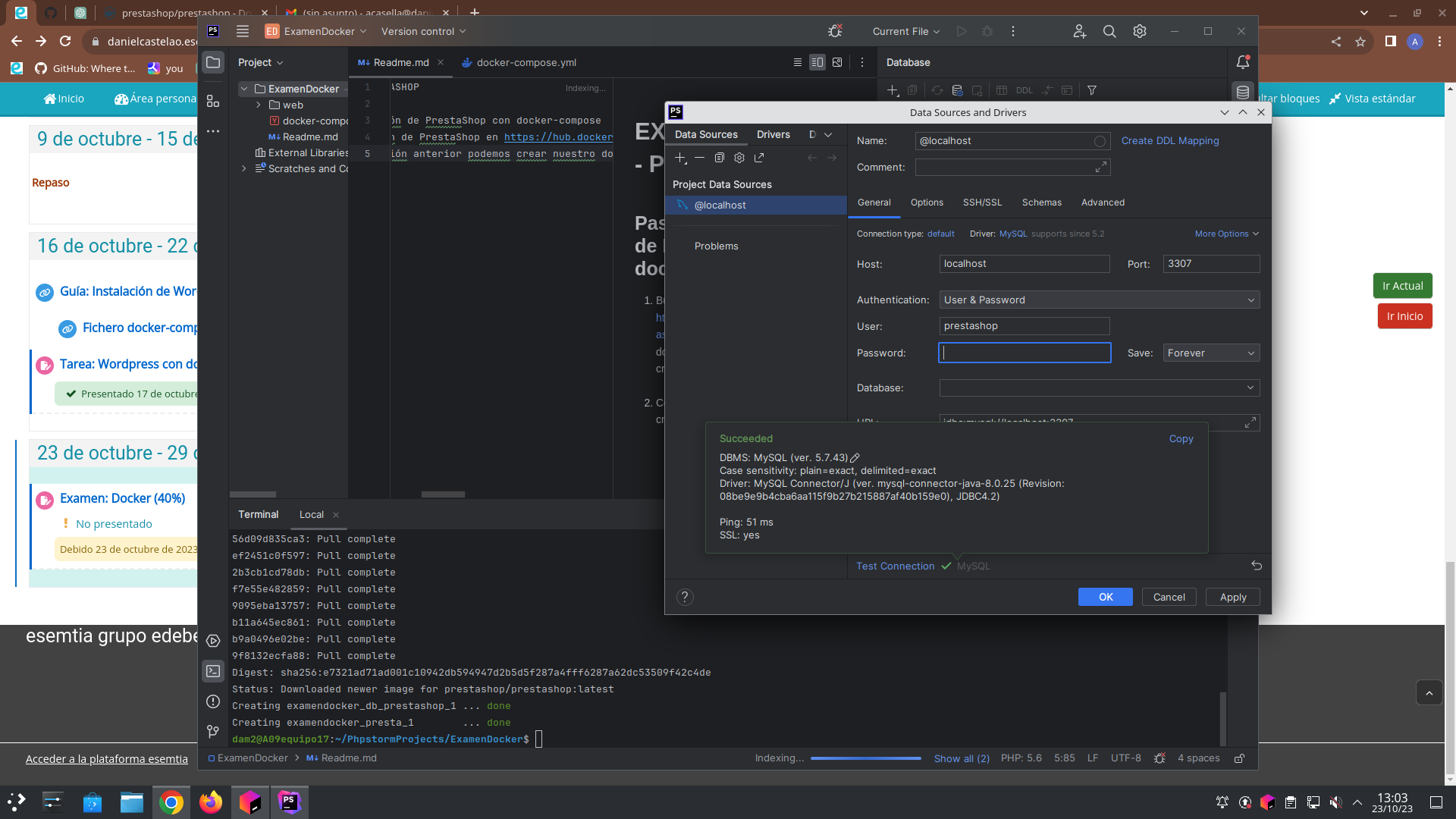Expand More Options dropdown

tap(1226, 234)
